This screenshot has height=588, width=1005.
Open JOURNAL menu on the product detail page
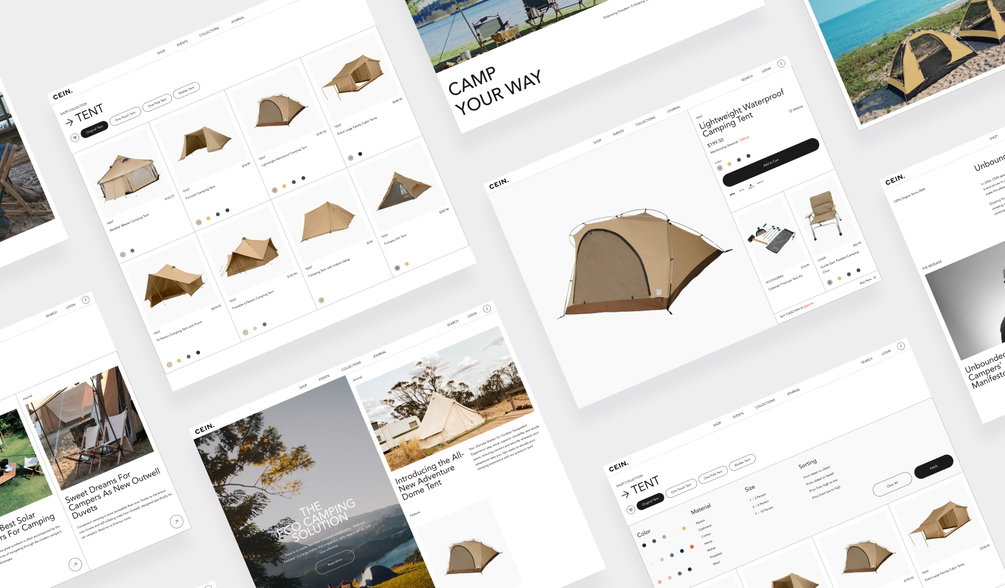(x=674, y=109)
